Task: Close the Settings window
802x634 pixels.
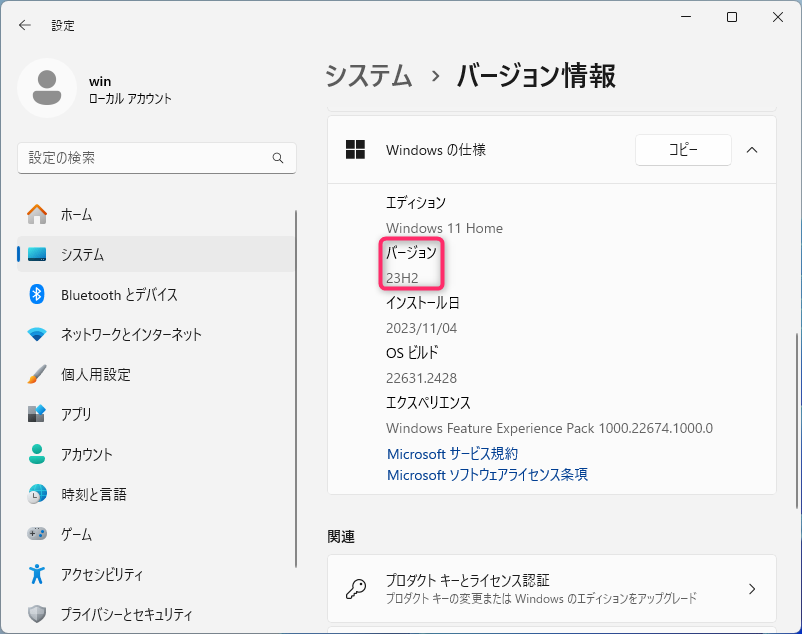Action: coord(778,17)
